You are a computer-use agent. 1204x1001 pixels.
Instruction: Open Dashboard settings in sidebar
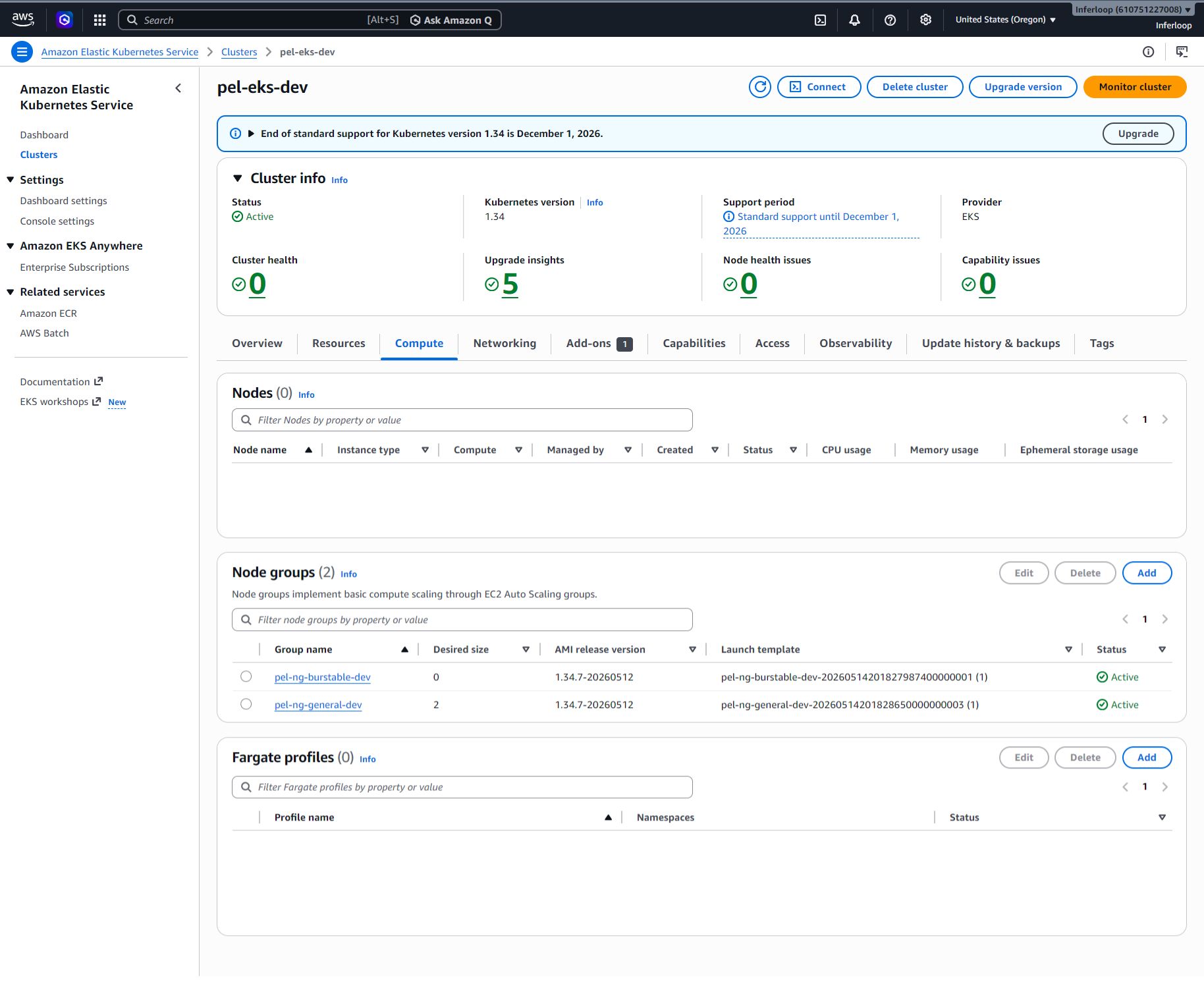(x=63, y=201)
